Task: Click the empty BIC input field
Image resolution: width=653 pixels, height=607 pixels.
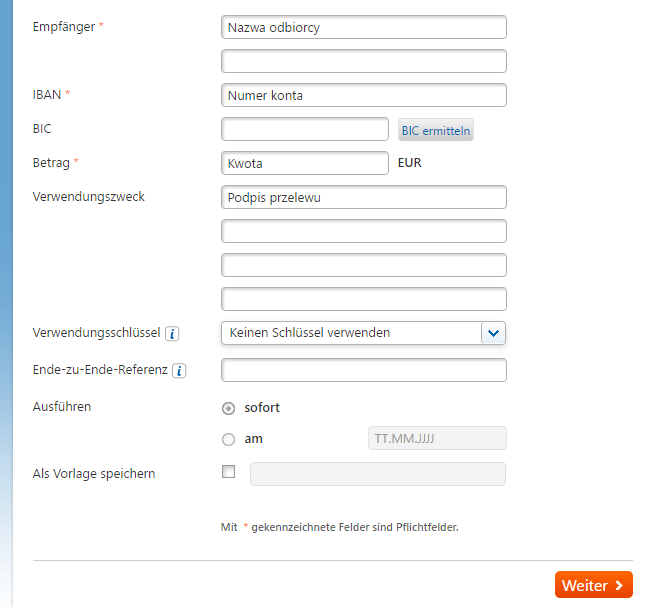Action: pyautogui.click(x=305, y=129)
